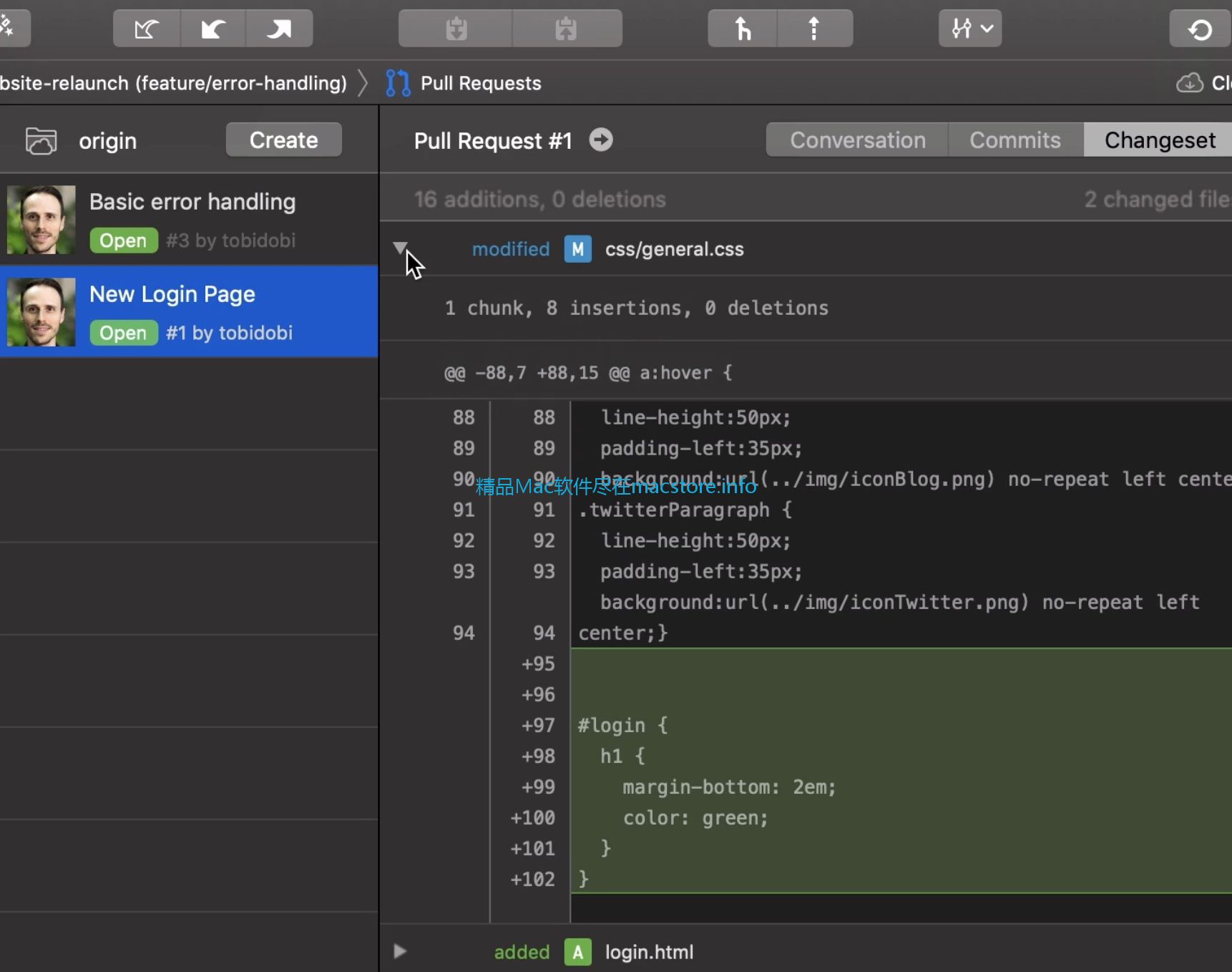Viewport: 1232px width, 972px height.
Task: Expand the login.html diff section
Action: pos(400,951)
